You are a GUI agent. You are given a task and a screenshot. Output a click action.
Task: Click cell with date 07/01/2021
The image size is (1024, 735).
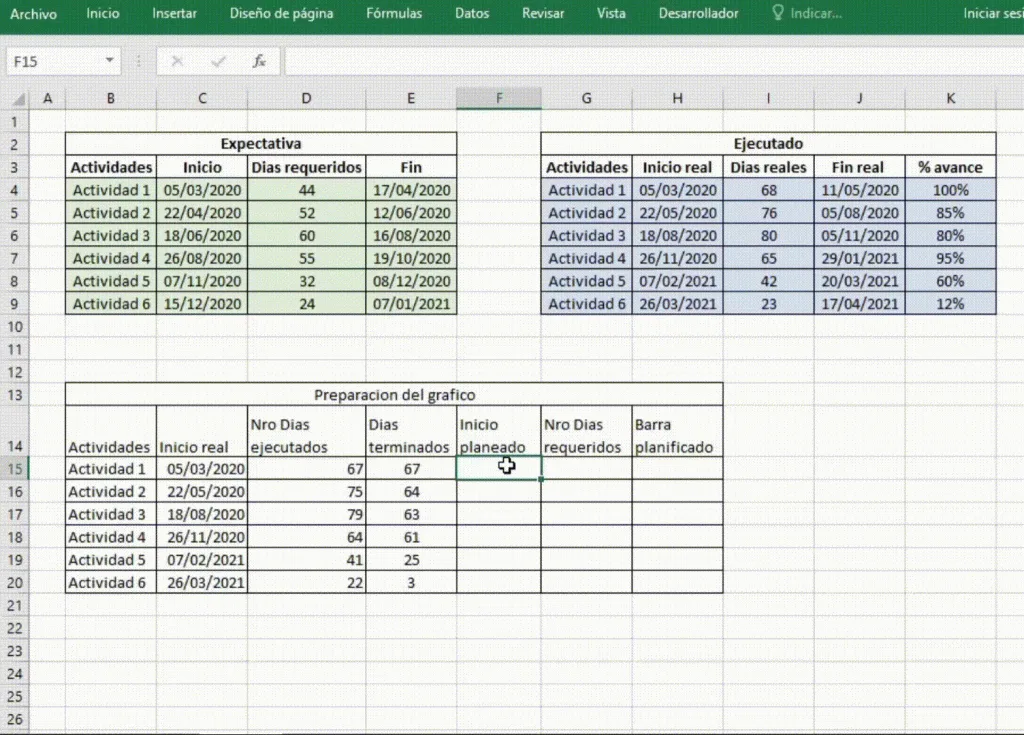click(411, 304)
